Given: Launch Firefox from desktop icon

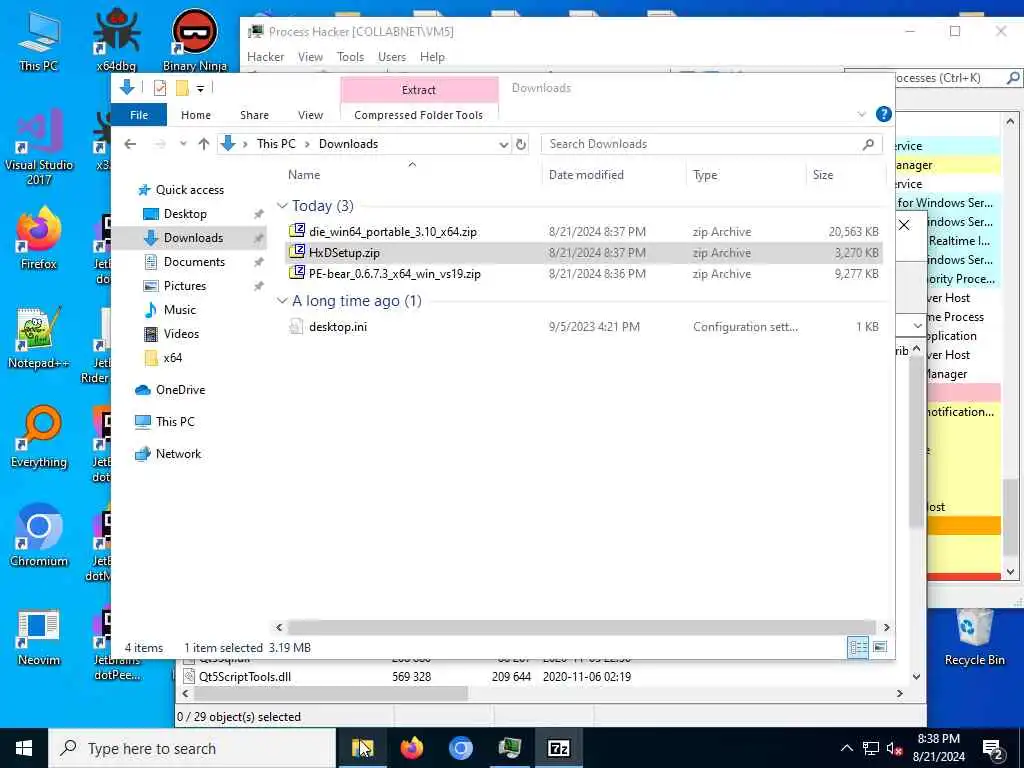Looking at the screenshot, I should click(x=39, y=238).
